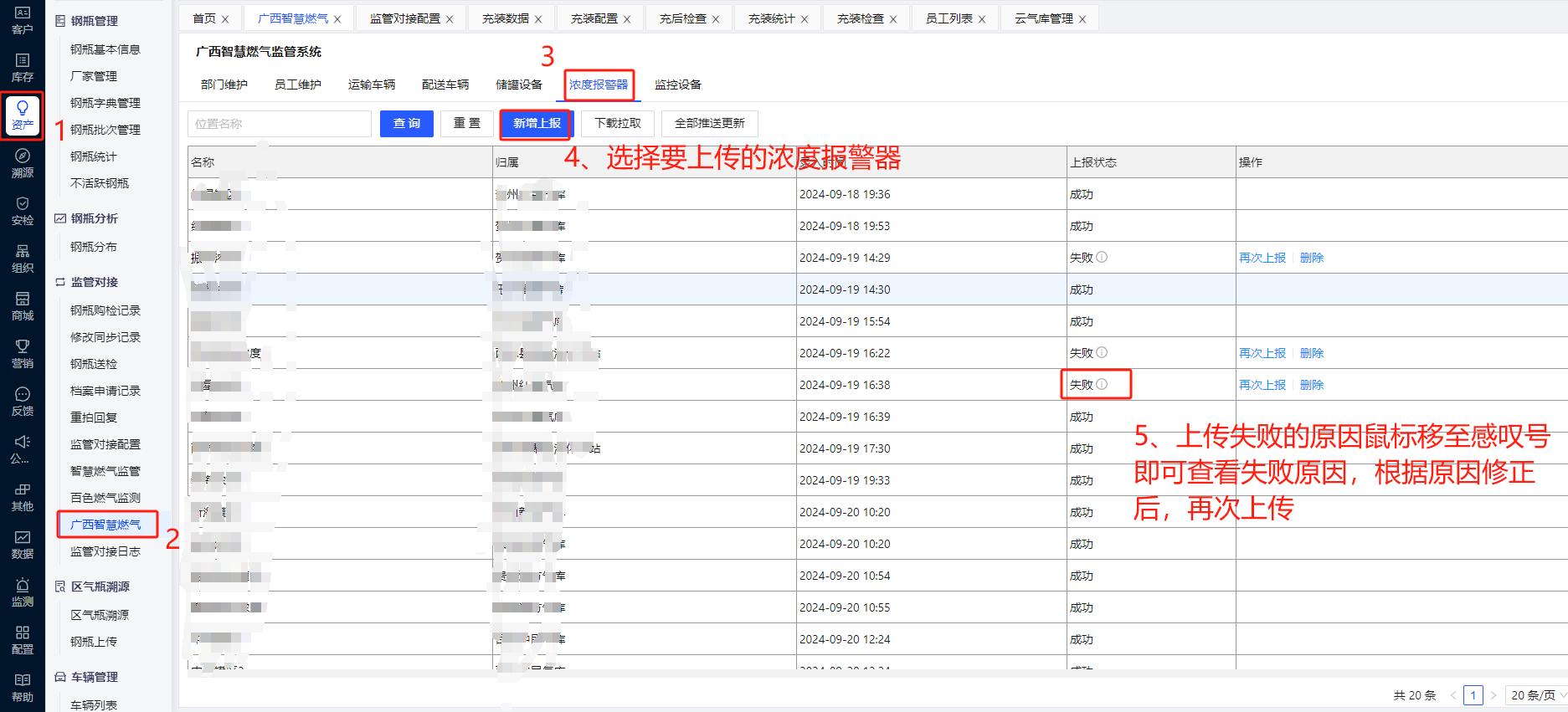Viewport: 1568px width, 712px height.
Task: Open 钢瓶上传 in the side menu
Action: click(x=94, y=642)
